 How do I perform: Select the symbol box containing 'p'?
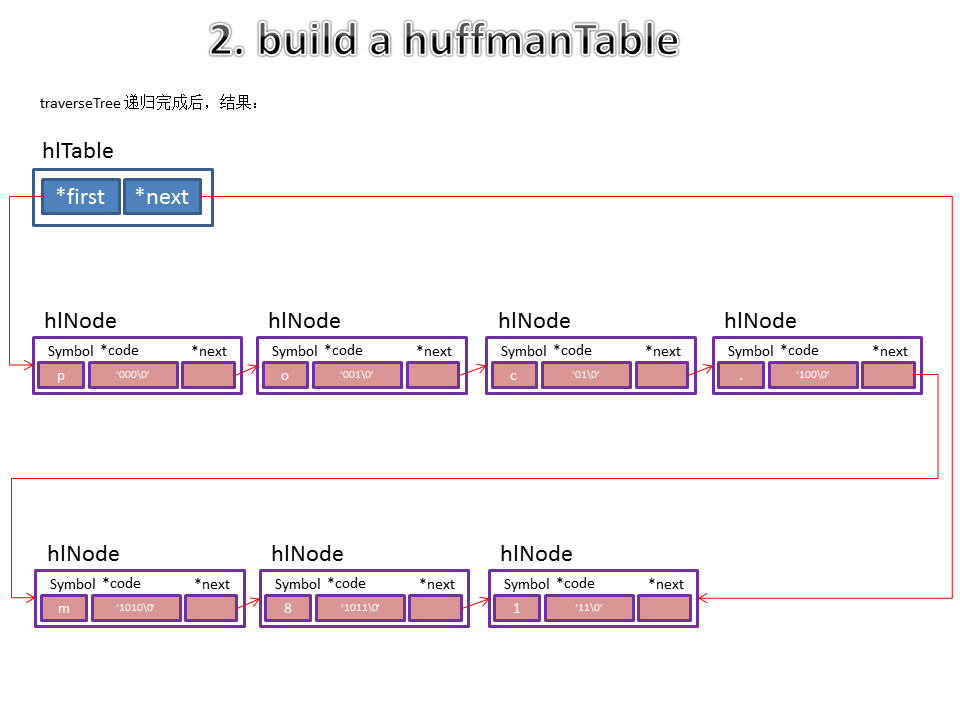pyautogui.click(x=61, y=375)
